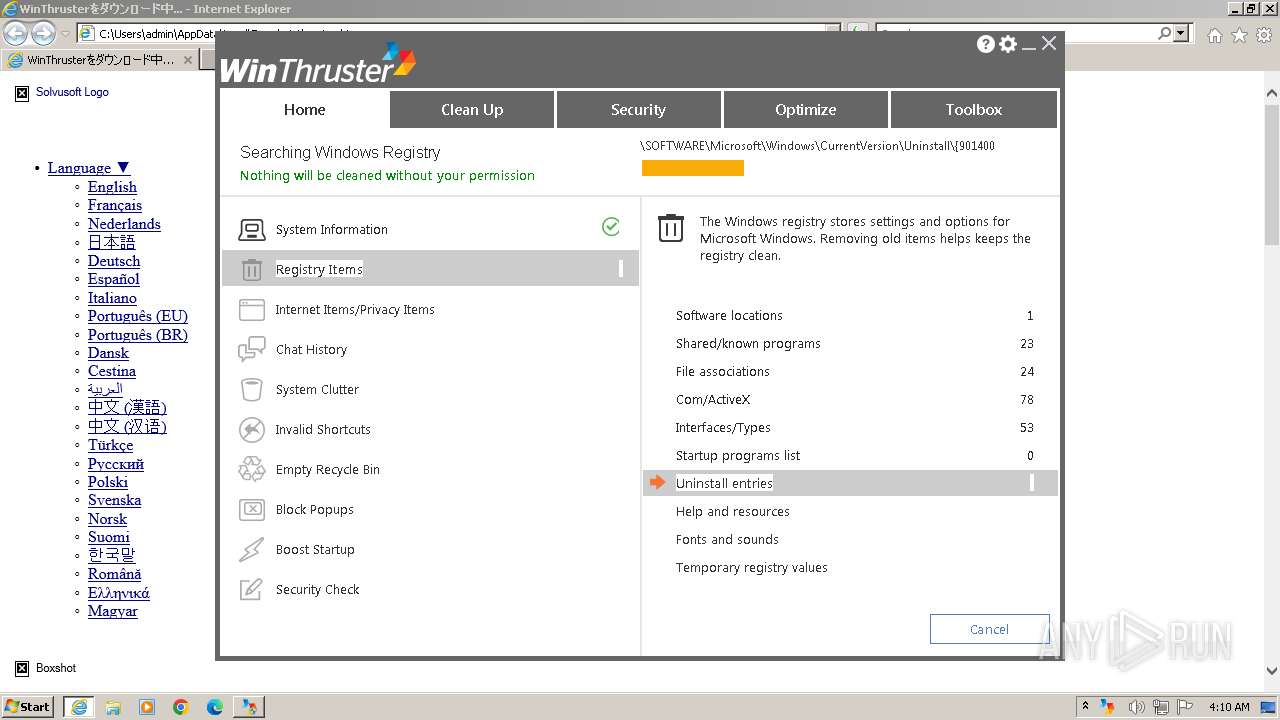Click the Registry Items trash icon
This screenshot has width=1280, height=720.
[252, 270]
